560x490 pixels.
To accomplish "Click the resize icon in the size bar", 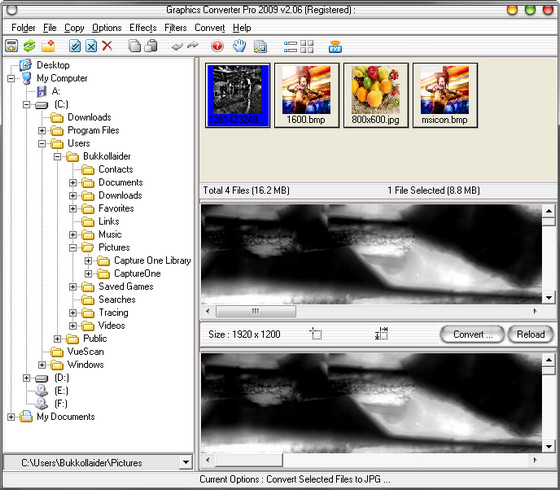I will pos(381,334).
